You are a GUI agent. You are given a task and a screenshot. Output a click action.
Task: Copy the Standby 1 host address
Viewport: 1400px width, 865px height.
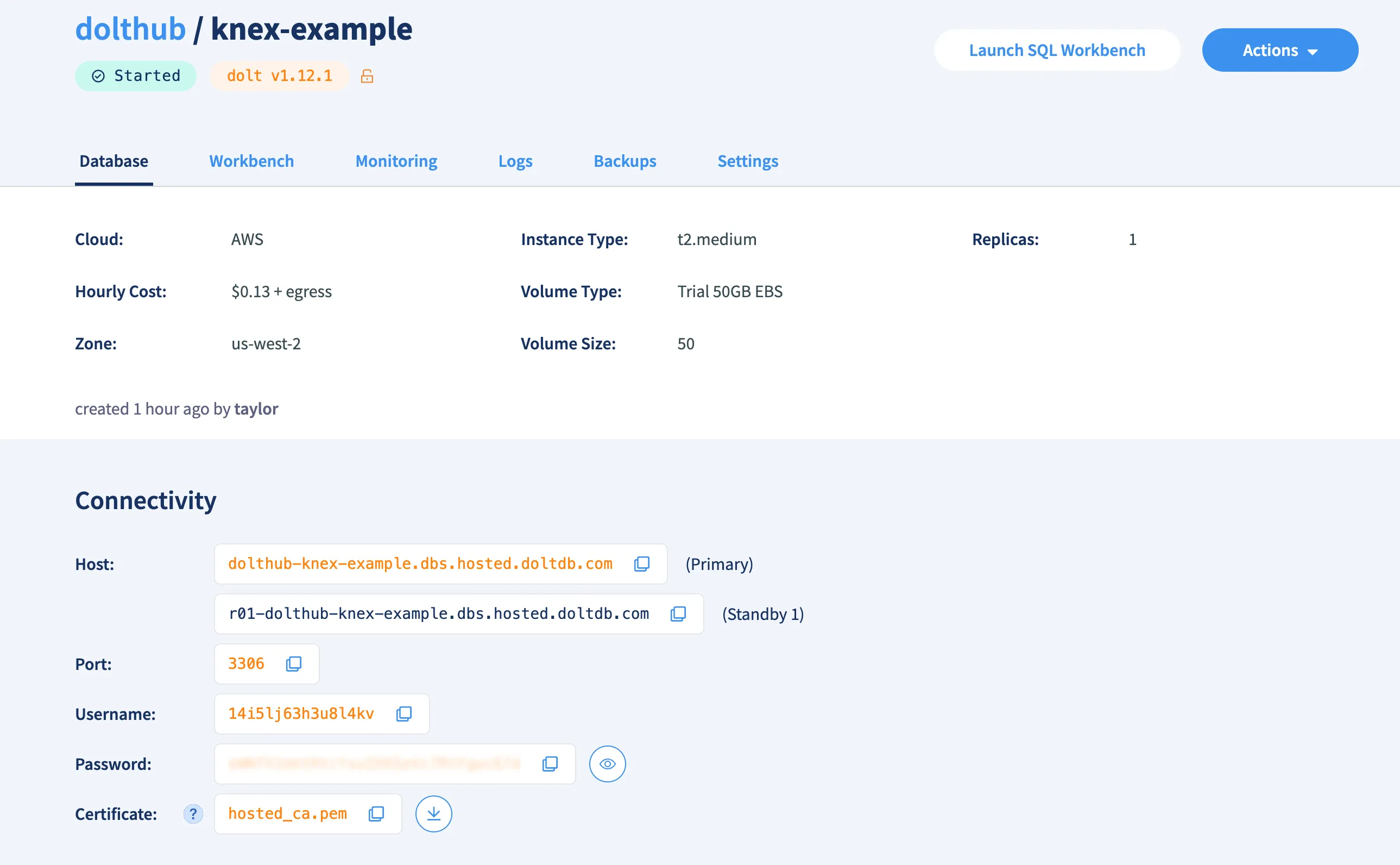click(678, 613)
